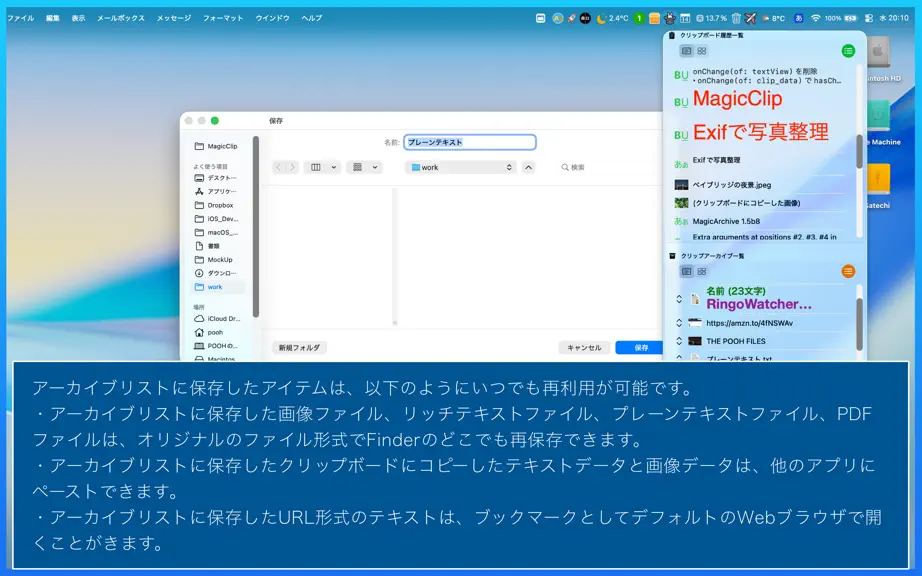922x576 pixels.
Task: Click the 新規フォルダ button
Action: click(x=299, y=348)
